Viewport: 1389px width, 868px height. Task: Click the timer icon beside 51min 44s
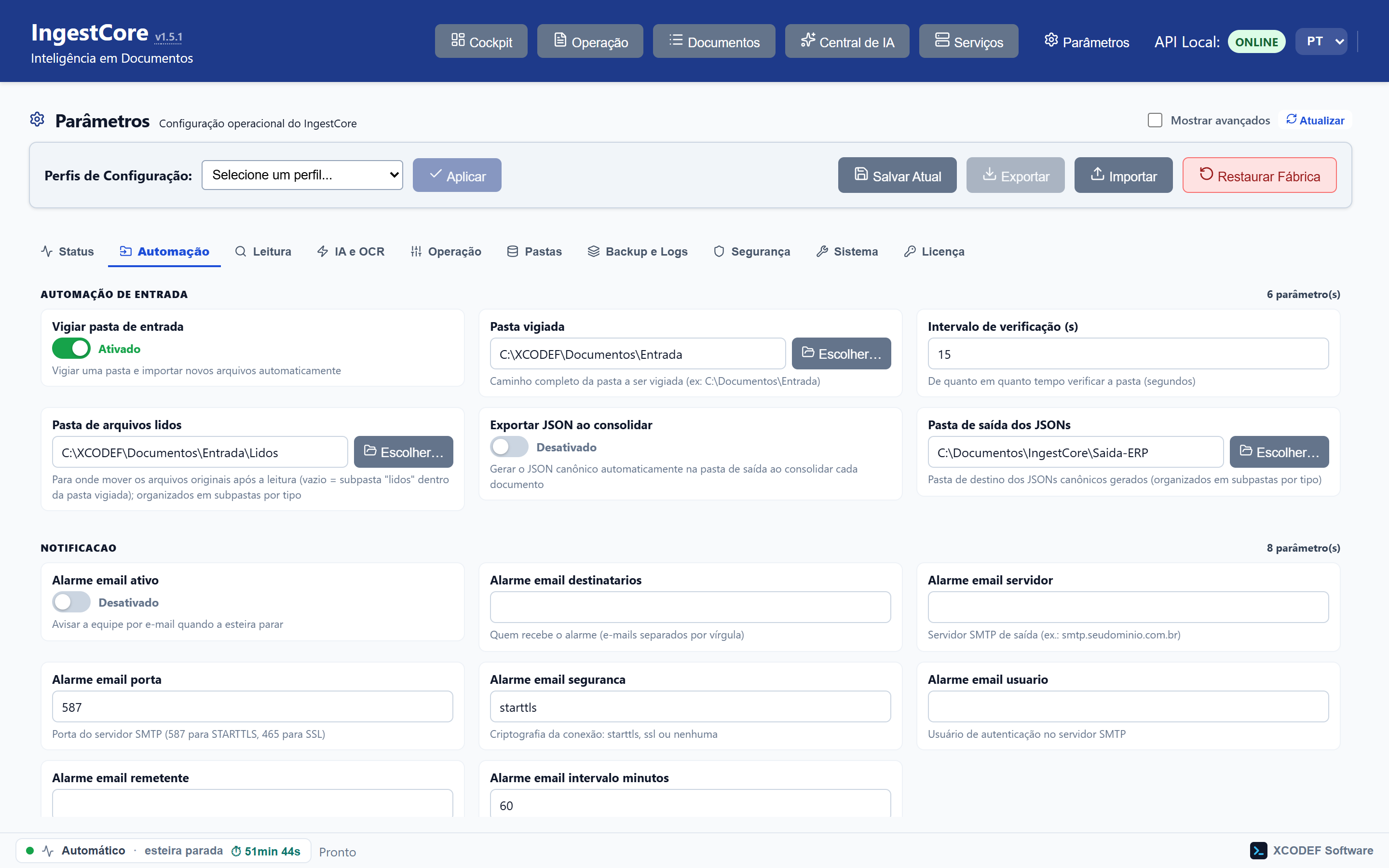236,851
